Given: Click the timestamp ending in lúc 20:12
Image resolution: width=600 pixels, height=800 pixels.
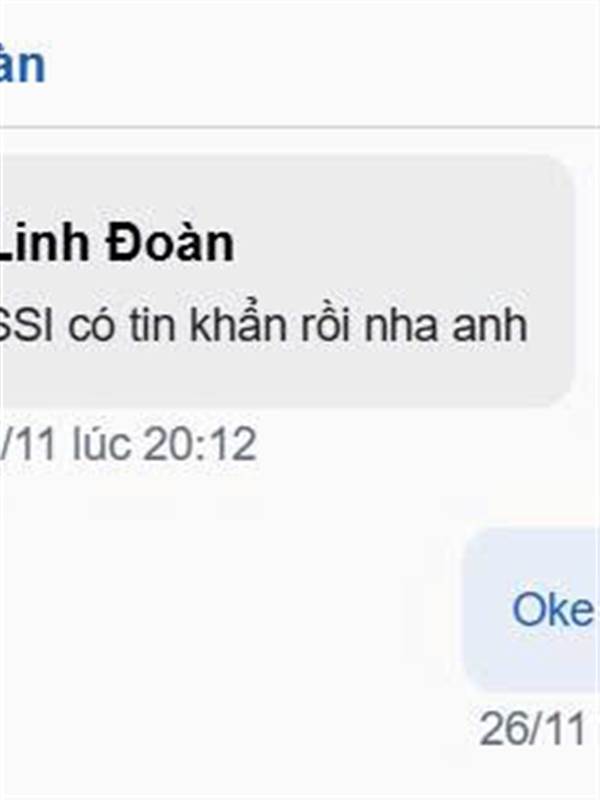Looking at the screenshot, I should (128, 444).
